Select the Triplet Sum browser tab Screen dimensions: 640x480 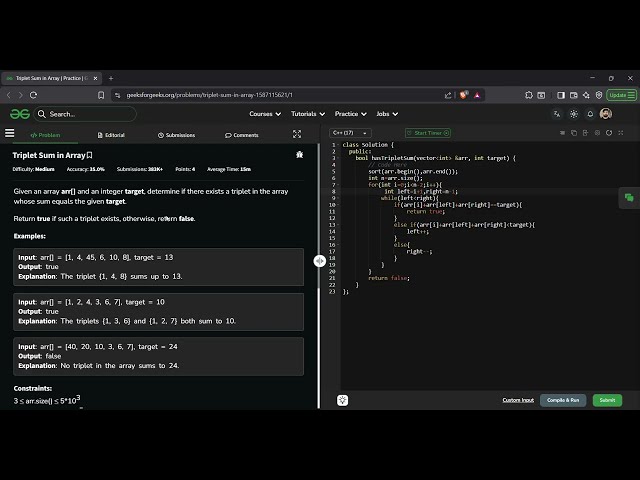pyautogui.click(x=51, y=78)
